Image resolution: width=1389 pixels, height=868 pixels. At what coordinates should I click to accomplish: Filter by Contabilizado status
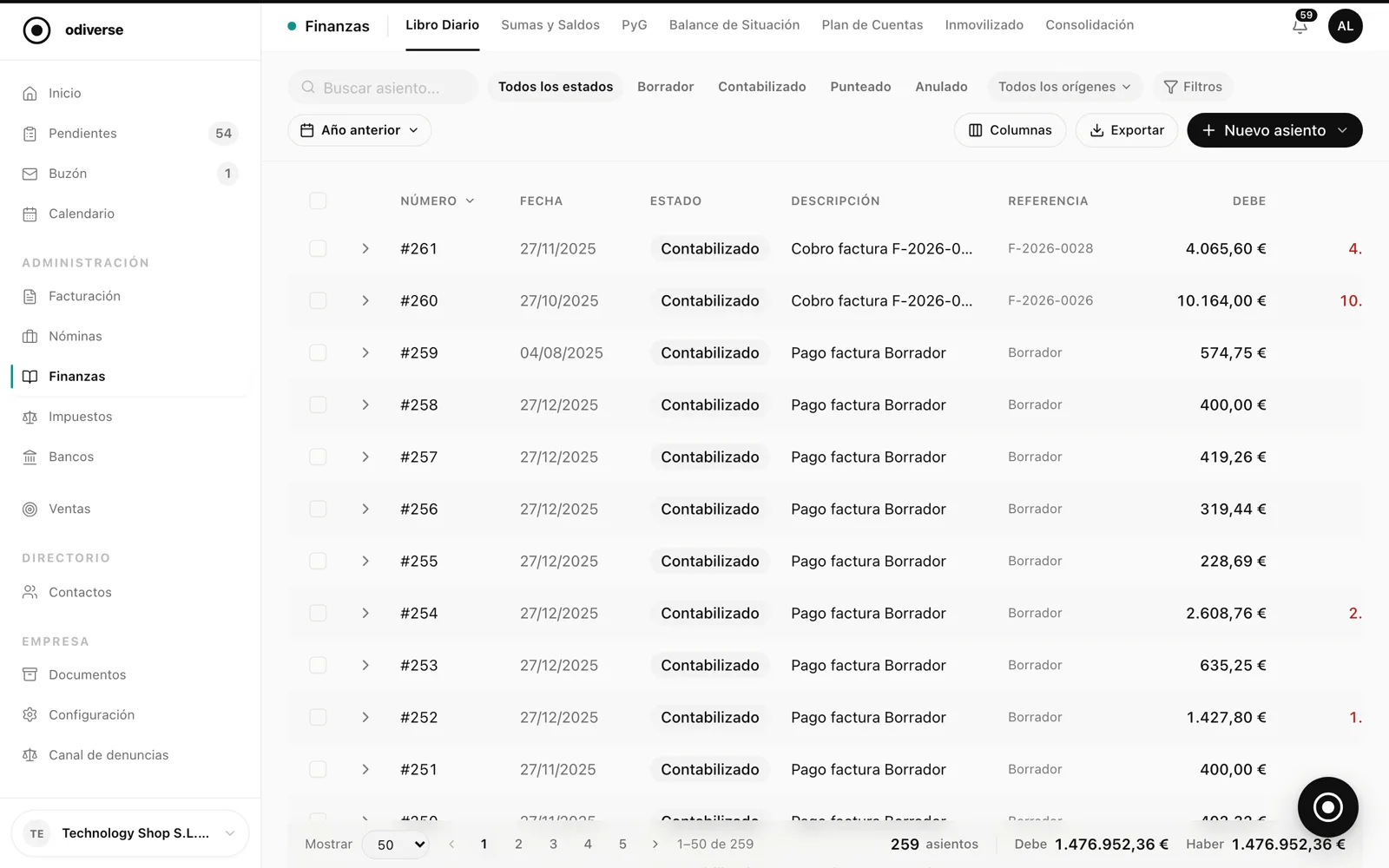(762, 87)
